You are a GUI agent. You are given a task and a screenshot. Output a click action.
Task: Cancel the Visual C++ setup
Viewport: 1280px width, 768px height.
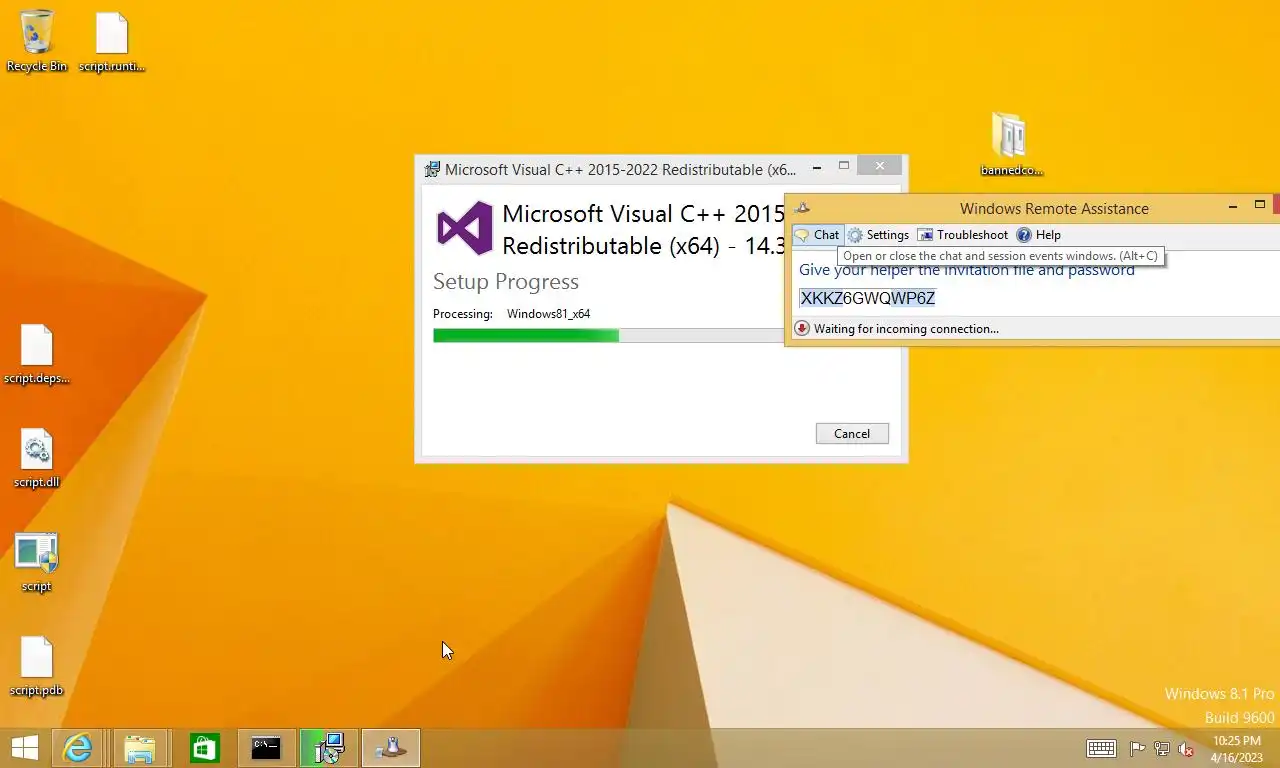pos(852,433)
